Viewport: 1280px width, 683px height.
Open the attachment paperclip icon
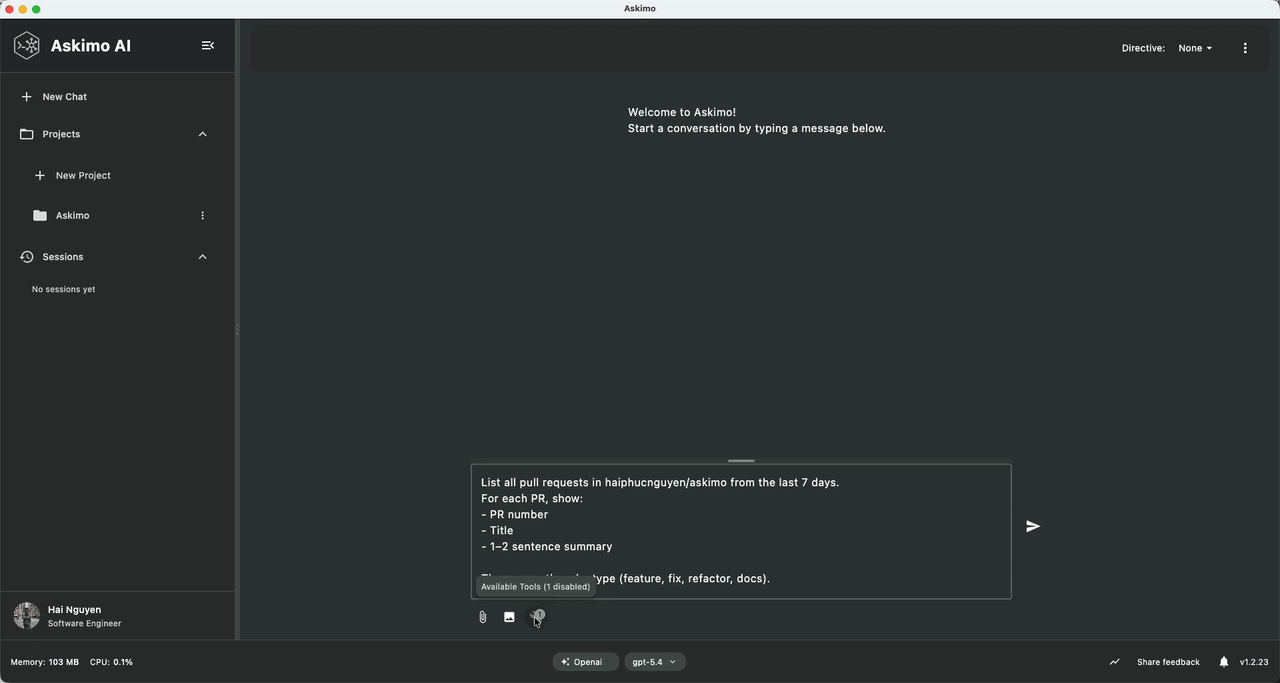click(482, 617)
